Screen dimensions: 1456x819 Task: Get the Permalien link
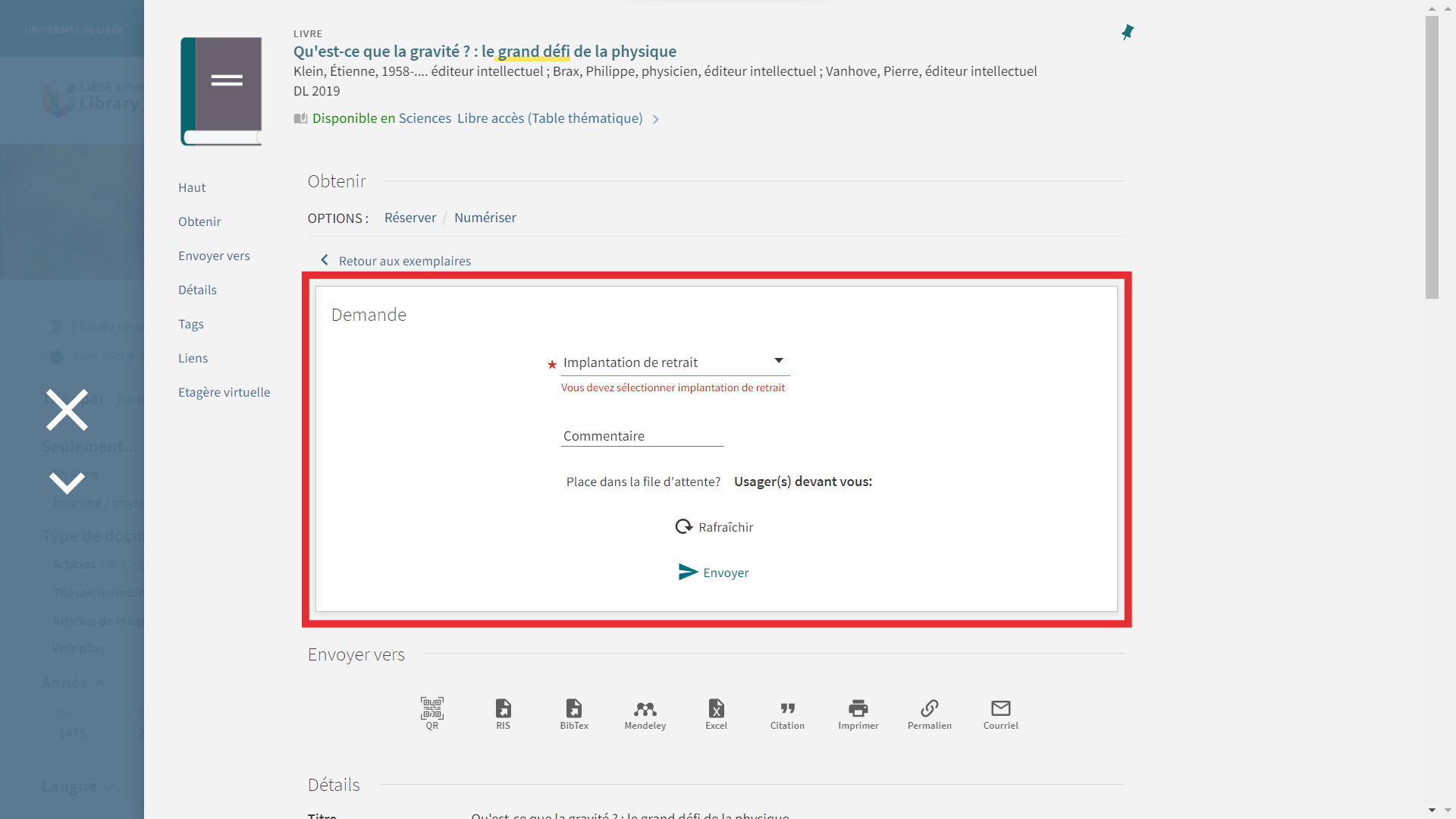pyautogui.click(x=930, y=714)
